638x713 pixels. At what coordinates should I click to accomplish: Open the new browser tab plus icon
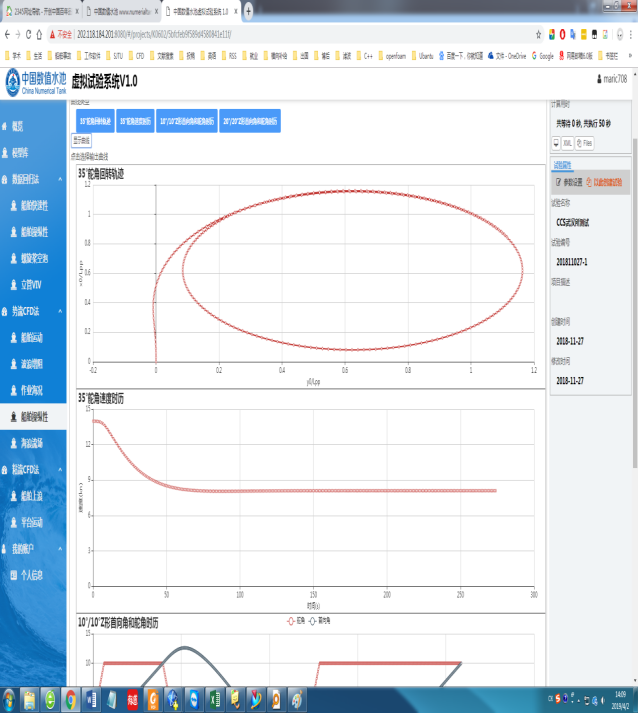coord(249,11)
